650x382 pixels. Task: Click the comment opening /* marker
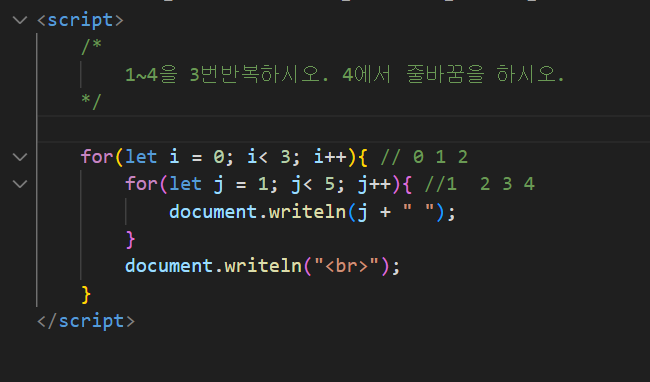91,47
